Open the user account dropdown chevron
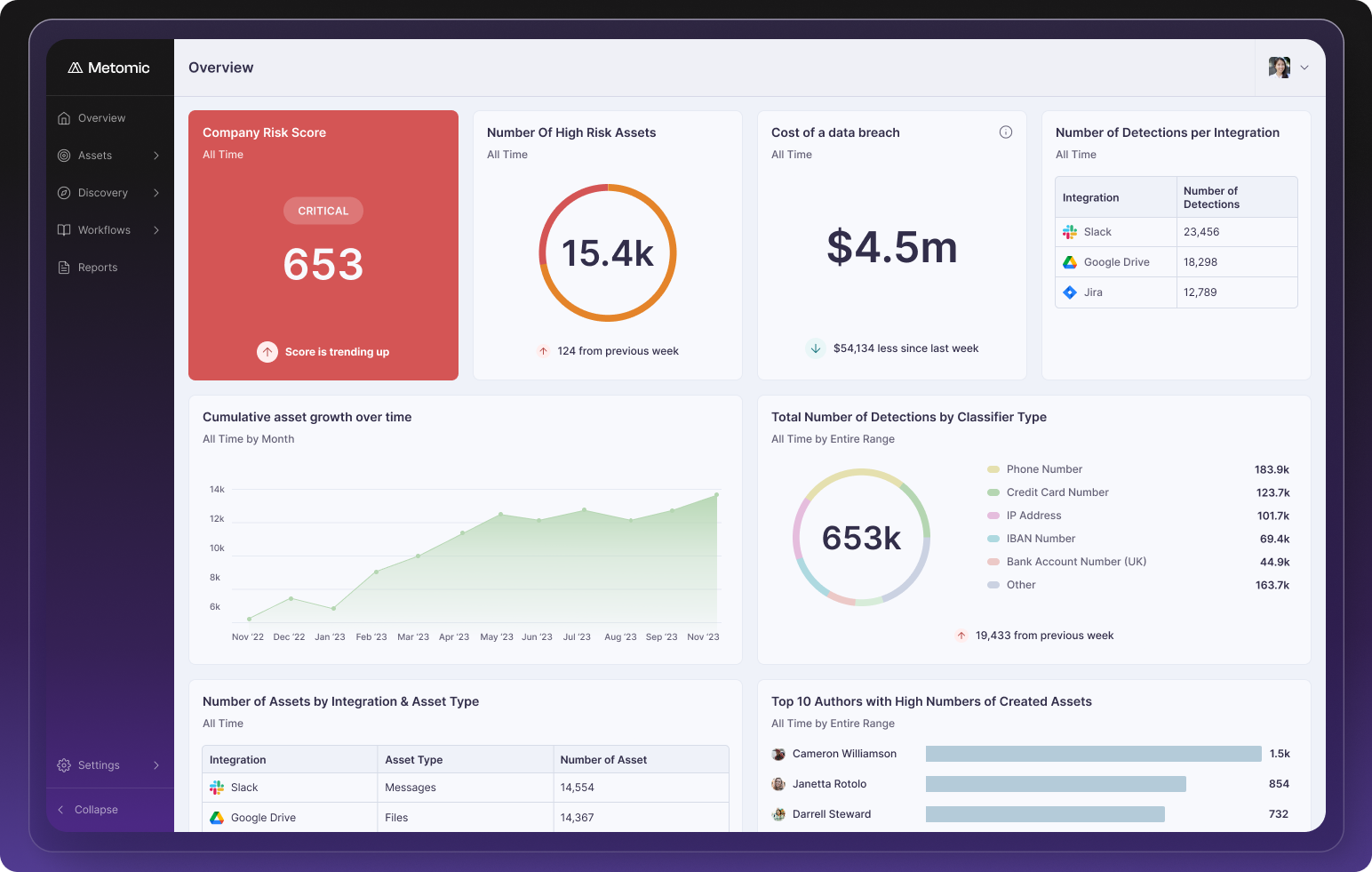 (1304, 68)
